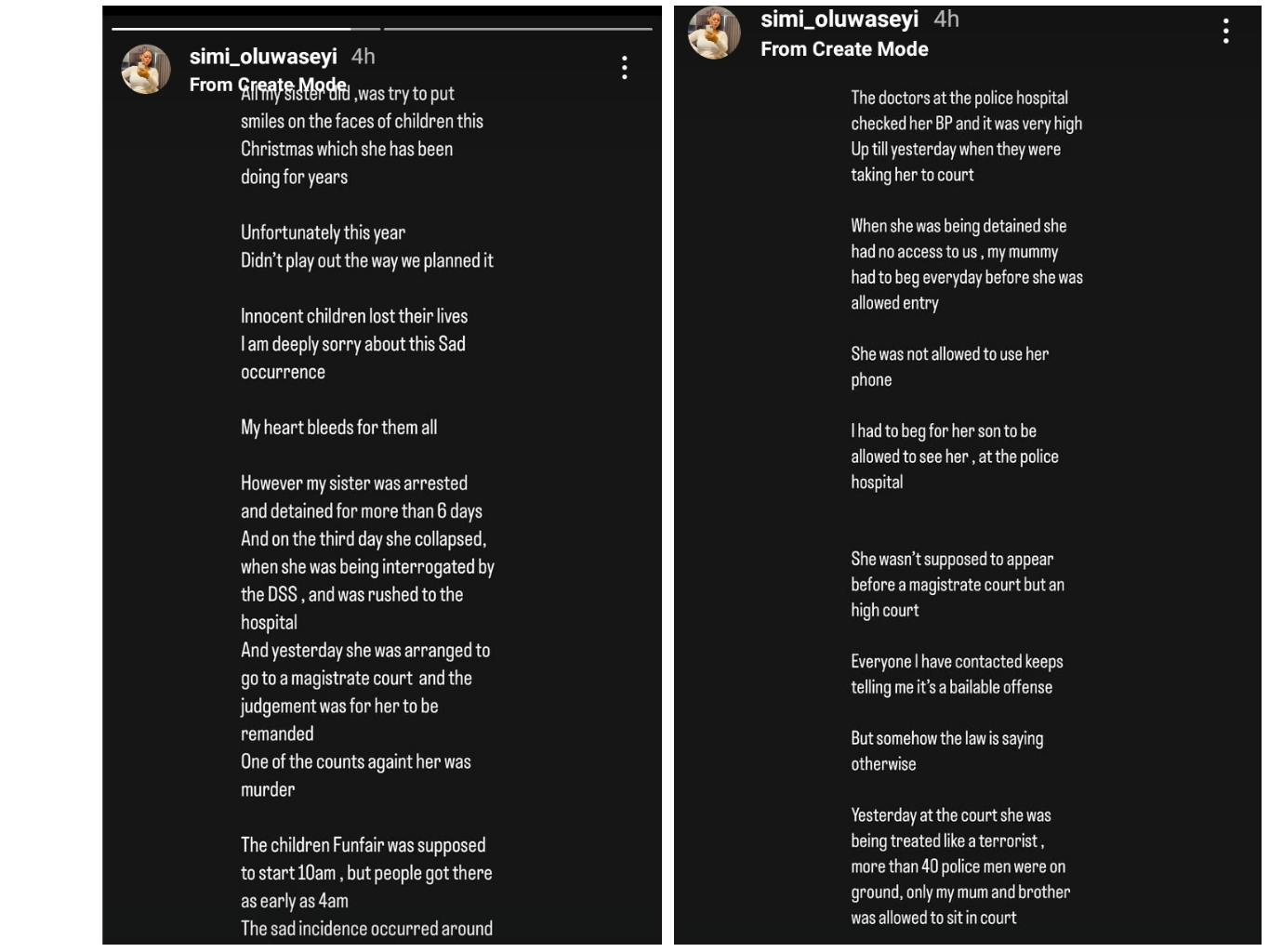Viewport: 1269px width, 952px height.
Task: Open simi_oluwaseyi profile from the left story
Action: coord(263,57)
